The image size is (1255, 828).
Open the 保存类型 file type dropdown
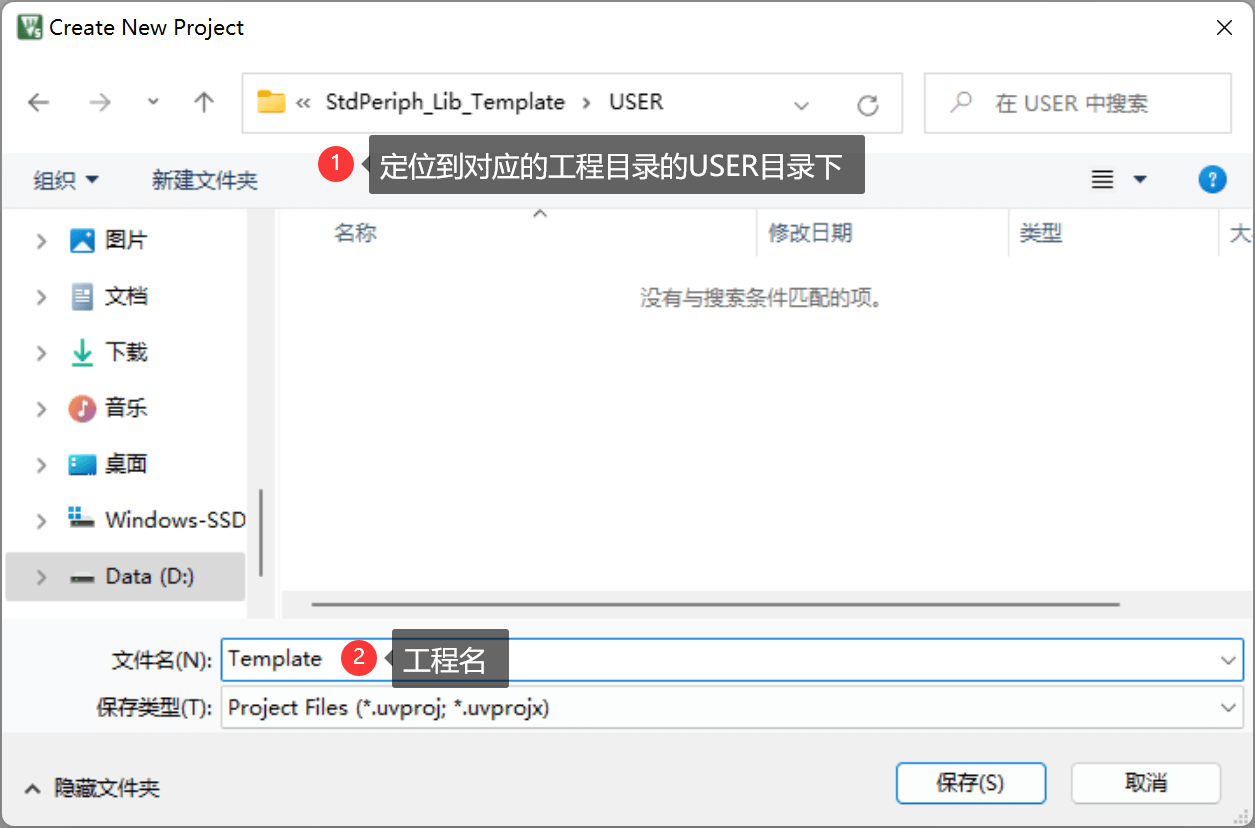click(1227, 708)
